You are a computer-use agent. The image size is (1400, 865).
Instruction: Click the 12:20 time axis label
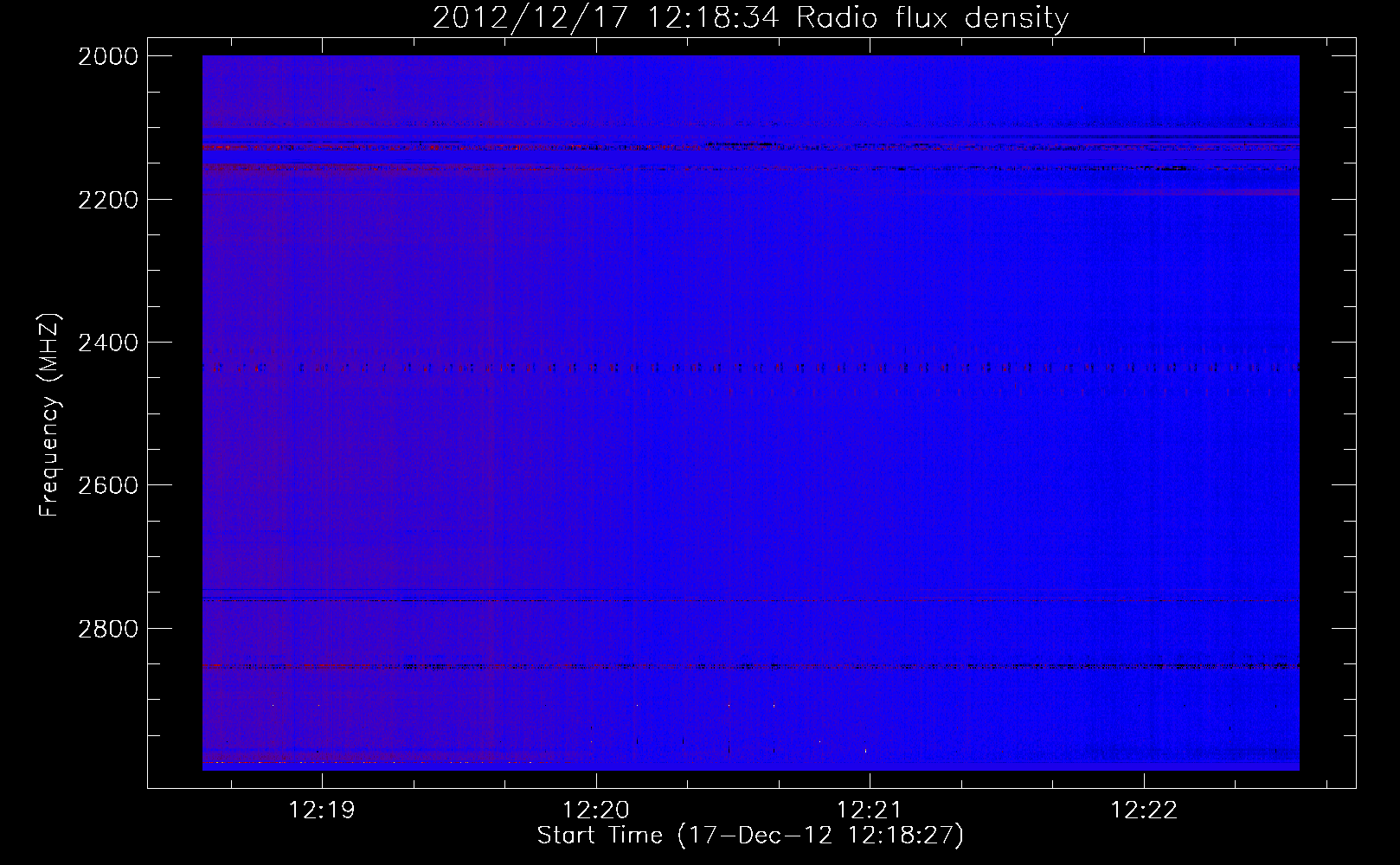pyautogui.click(x=596, y=811)
